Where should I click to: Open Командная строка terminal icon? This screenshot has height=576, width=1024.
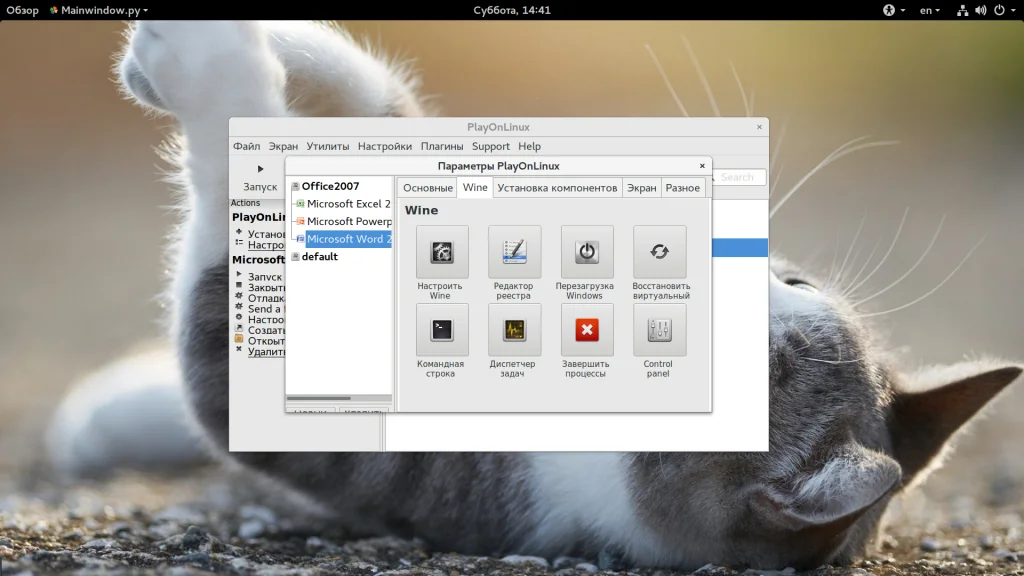click(x=441, y=330)
